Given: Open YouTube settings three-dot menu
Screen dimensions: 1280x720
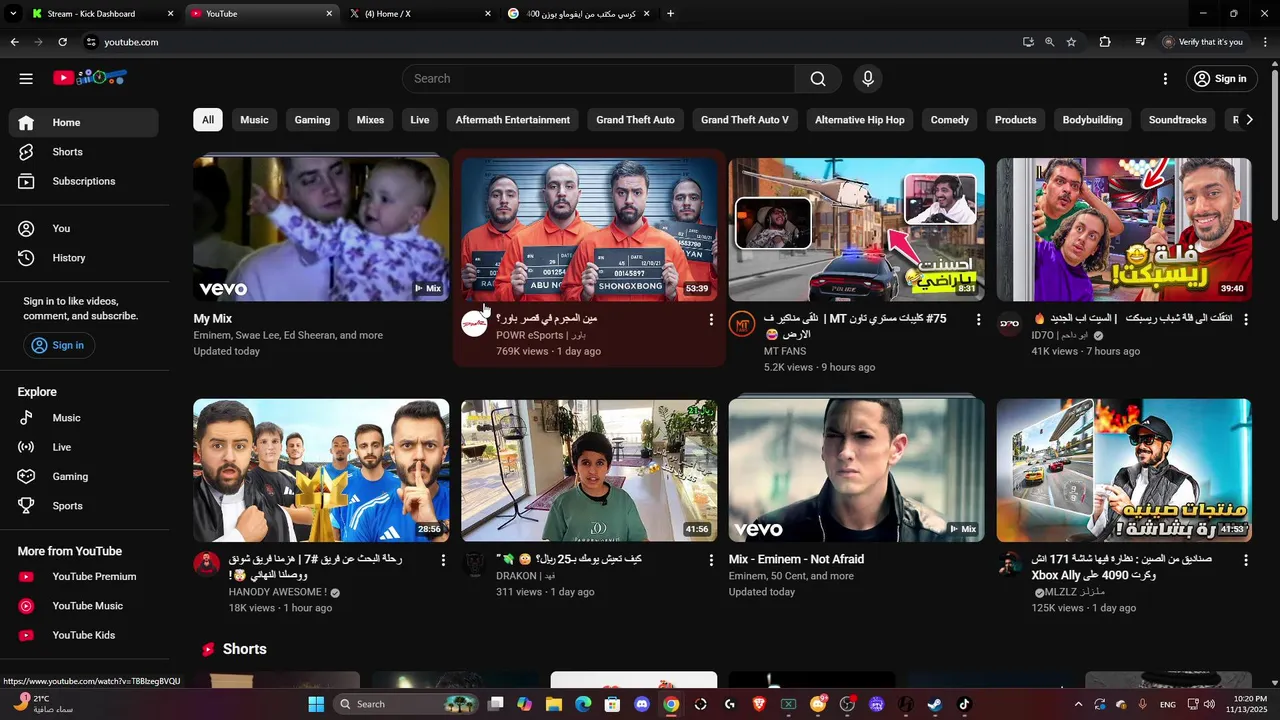Looking at the screenshot, I should pyautogui.click(x=1165, y=78).
